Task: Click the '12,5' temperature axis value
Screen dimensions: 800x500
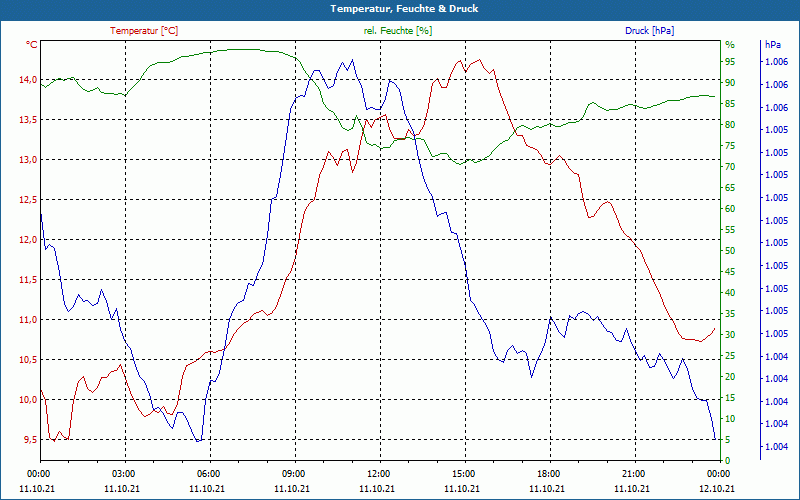Action: click(x=28, y=199)
